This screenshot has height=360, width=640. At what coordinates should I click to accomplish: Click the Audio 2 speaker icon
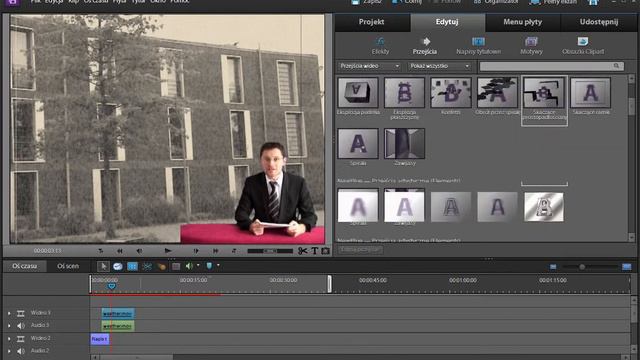[x=20, y=351]
